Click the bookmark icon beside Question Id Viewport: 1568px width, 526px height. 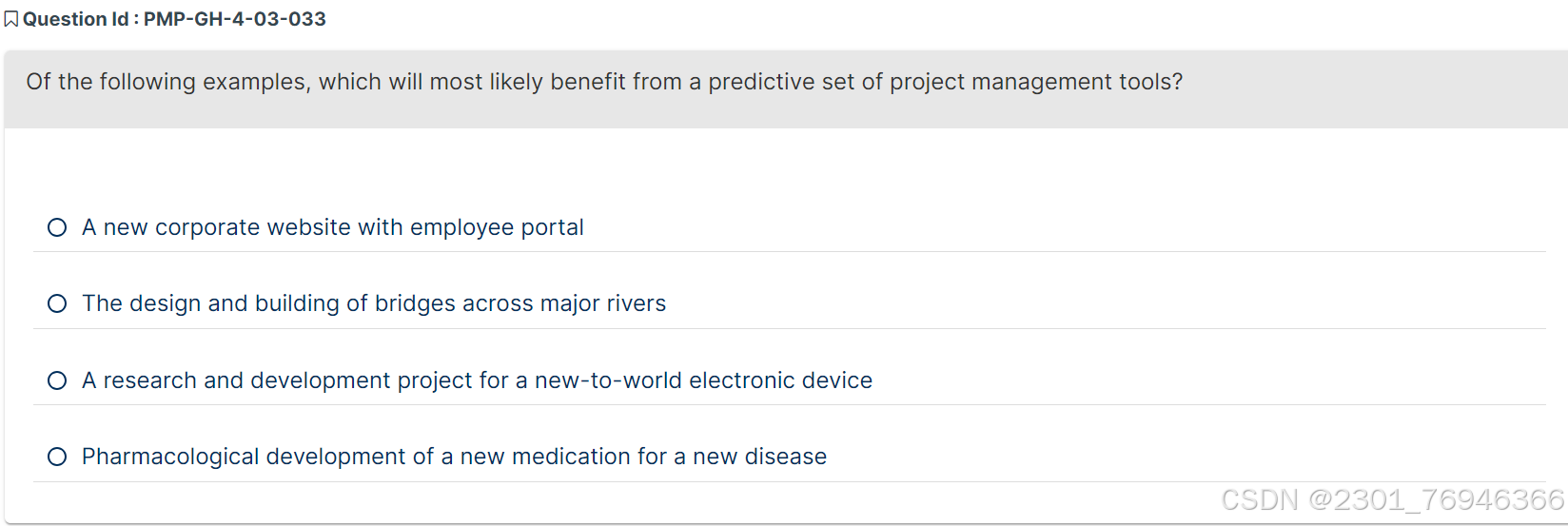pos(11,20)
